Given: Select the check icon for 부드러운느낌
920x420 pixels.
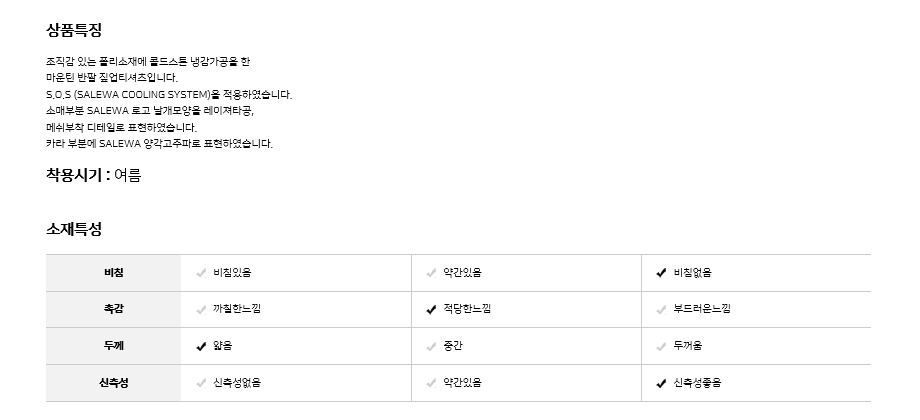Looking at the screenshot, I should 661,310.
